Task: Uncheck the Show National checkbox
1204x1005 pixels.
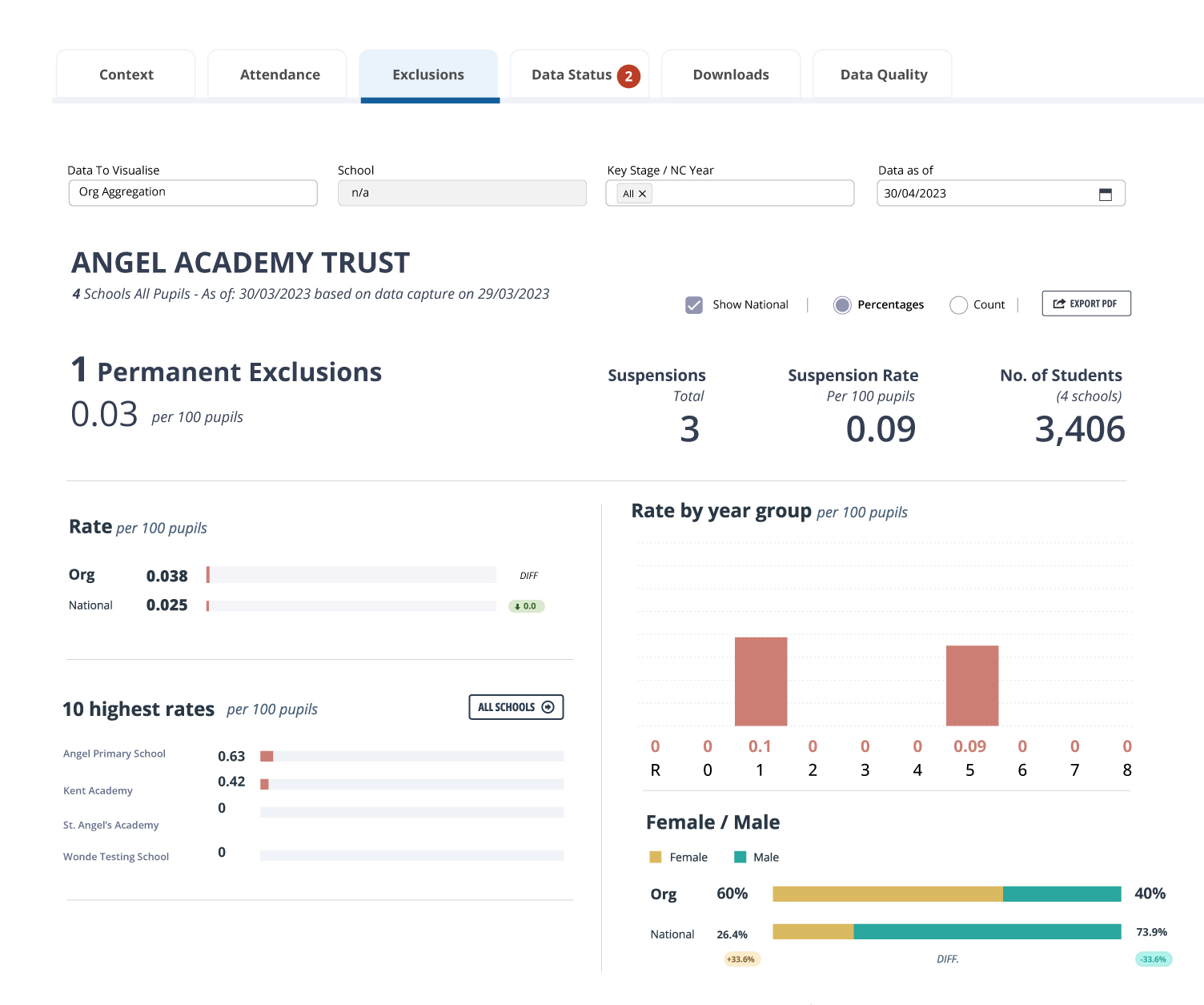Action: [694, 305]
